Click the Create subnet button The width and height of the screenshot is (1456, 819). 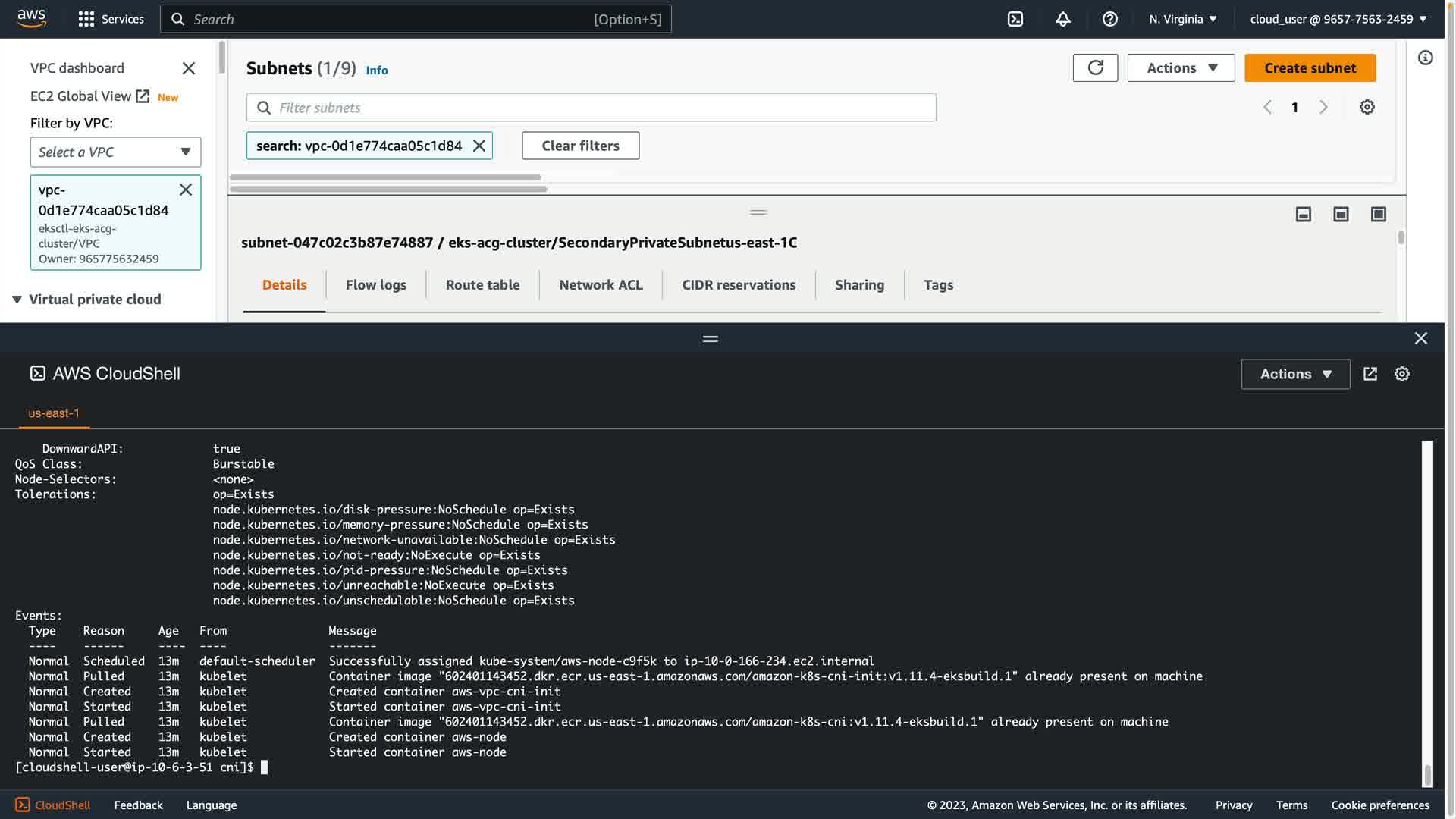(x=1310, y=67)
